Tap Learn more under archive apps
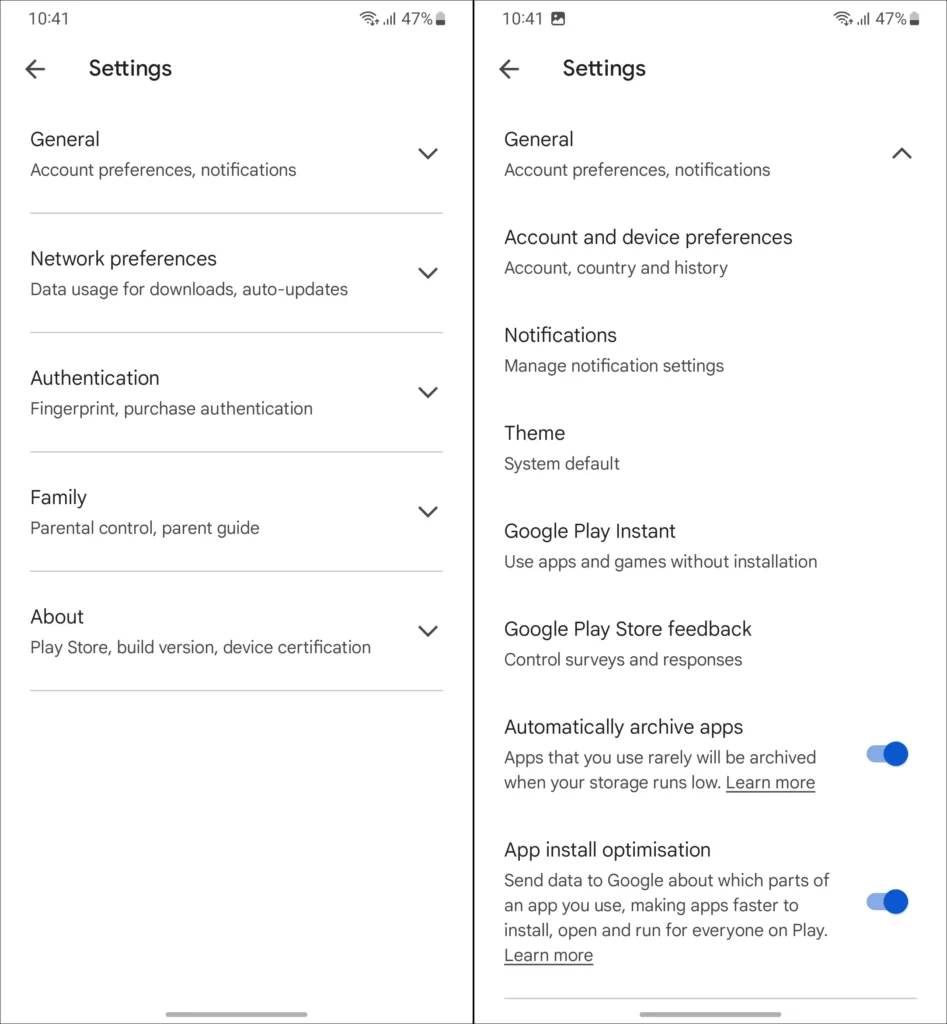 (x=770, y=782)
